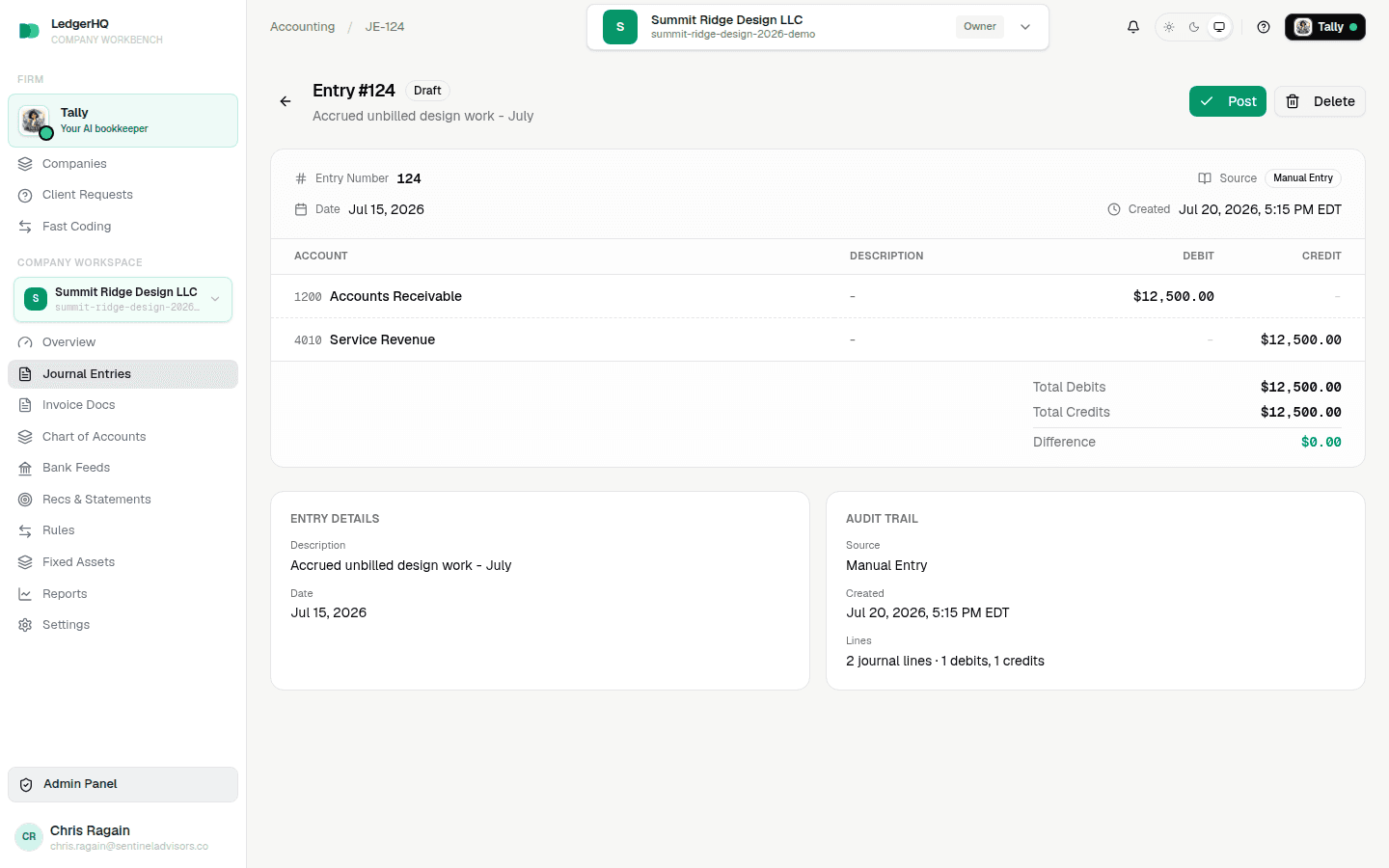Click the Total Credits amount

pos(1300,412)
